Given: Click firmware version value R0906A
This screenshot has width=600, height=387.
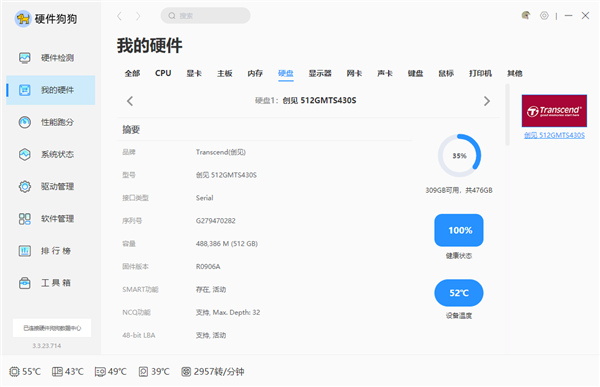Looking at the screenshot, I should coord(208,267).
